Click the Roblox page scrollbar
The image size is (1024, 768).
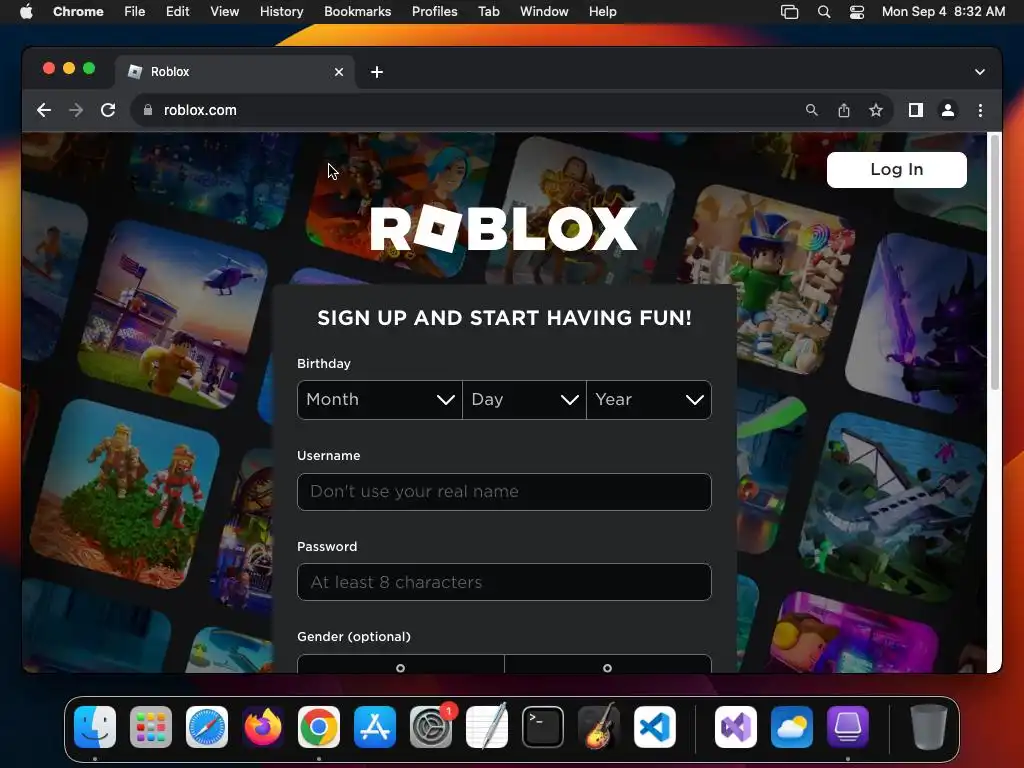pos(995,261)
